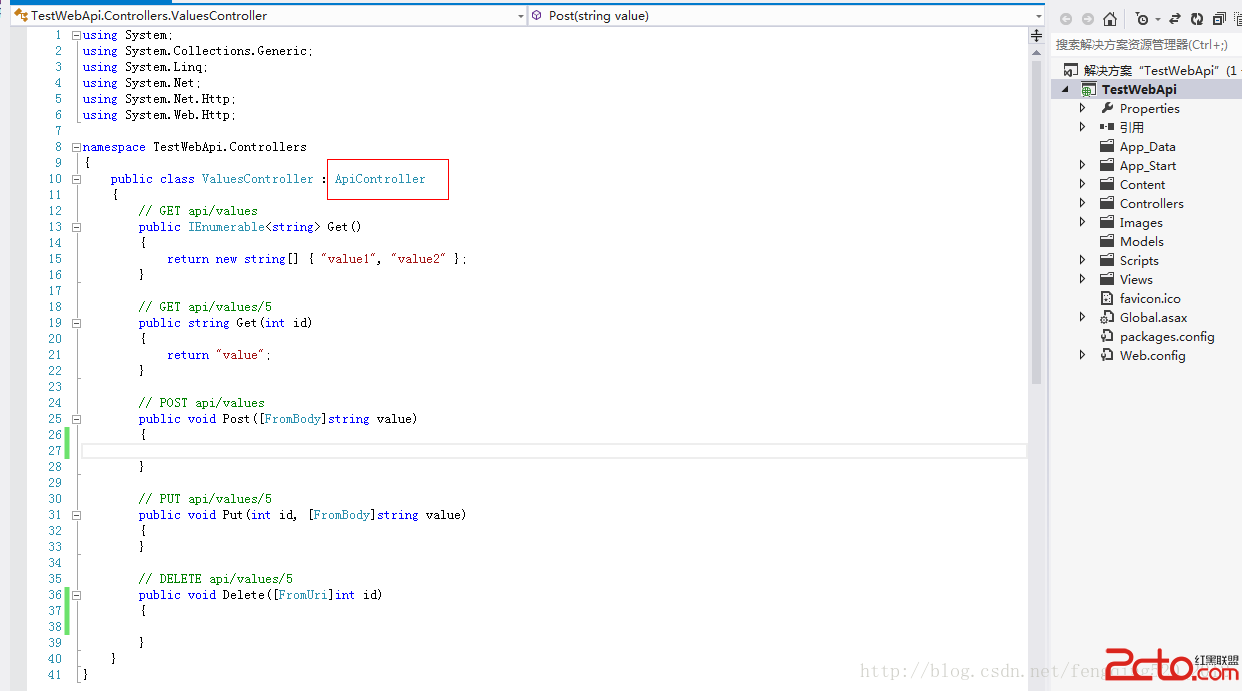The image size is (1242, 691).
Task: Expand the 引用 references node
Action: coord(1083,127)
